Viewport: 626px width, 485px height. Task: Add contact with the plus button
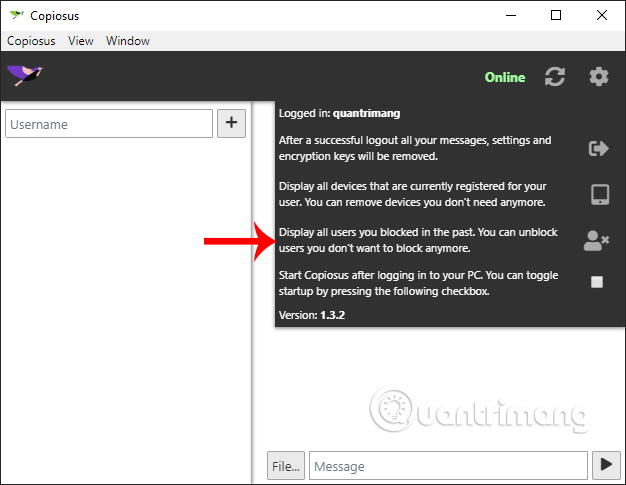pos(231,123)
